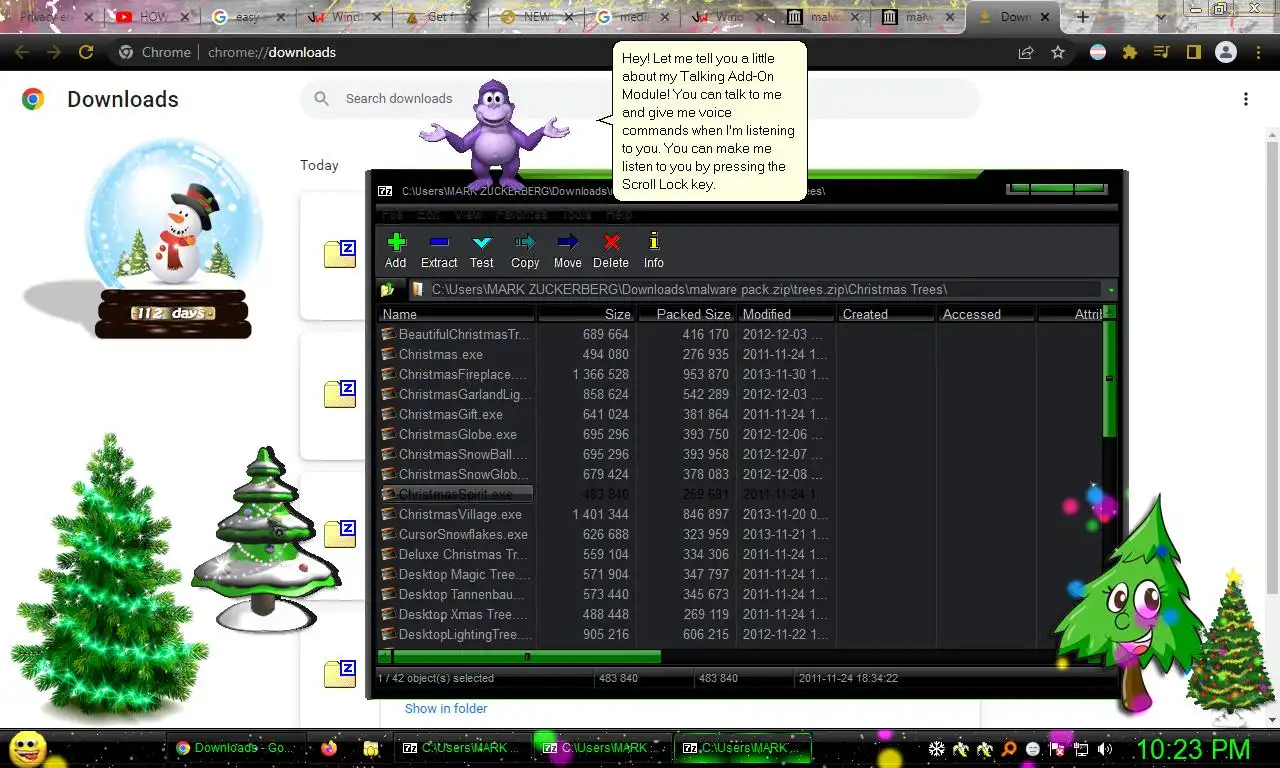The height and width of the screenshot is (768, 1280).
Task: Open the Edit menu in 7-Zip
Action: pos(429,214)
